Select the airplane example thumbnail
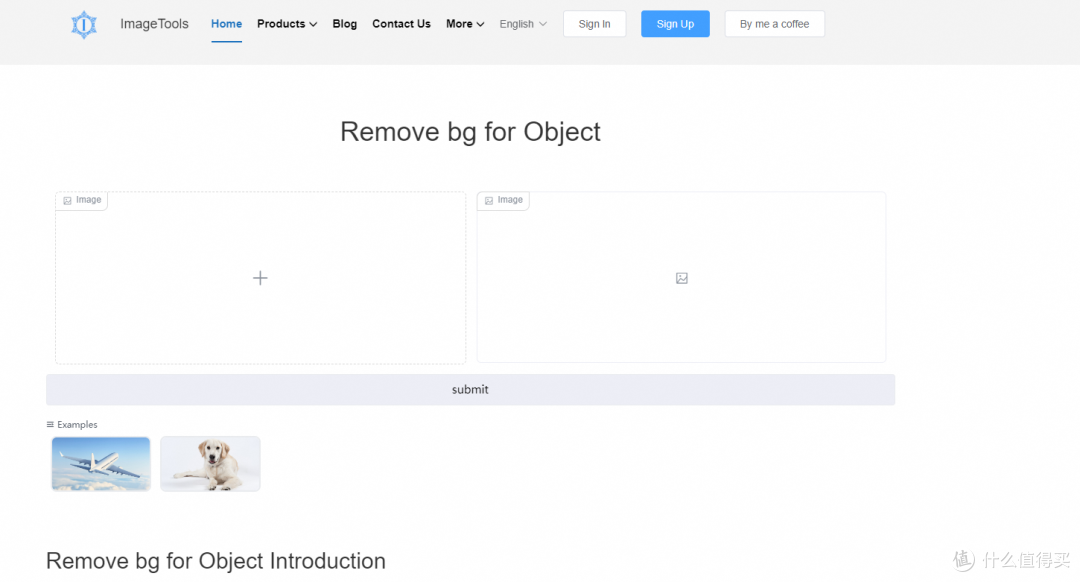Screen dimensions: 1080x582 point(101,464)
